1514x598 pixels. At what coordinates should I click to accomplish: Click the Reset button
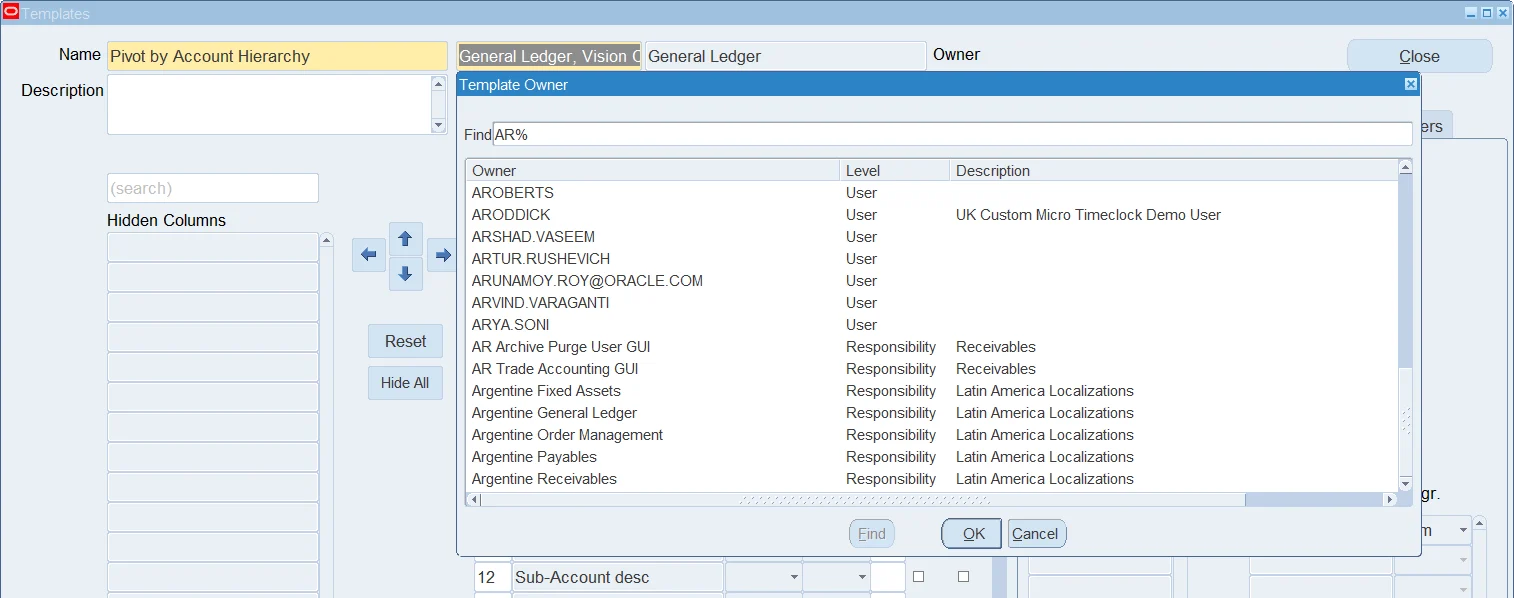tap(405, 341)
